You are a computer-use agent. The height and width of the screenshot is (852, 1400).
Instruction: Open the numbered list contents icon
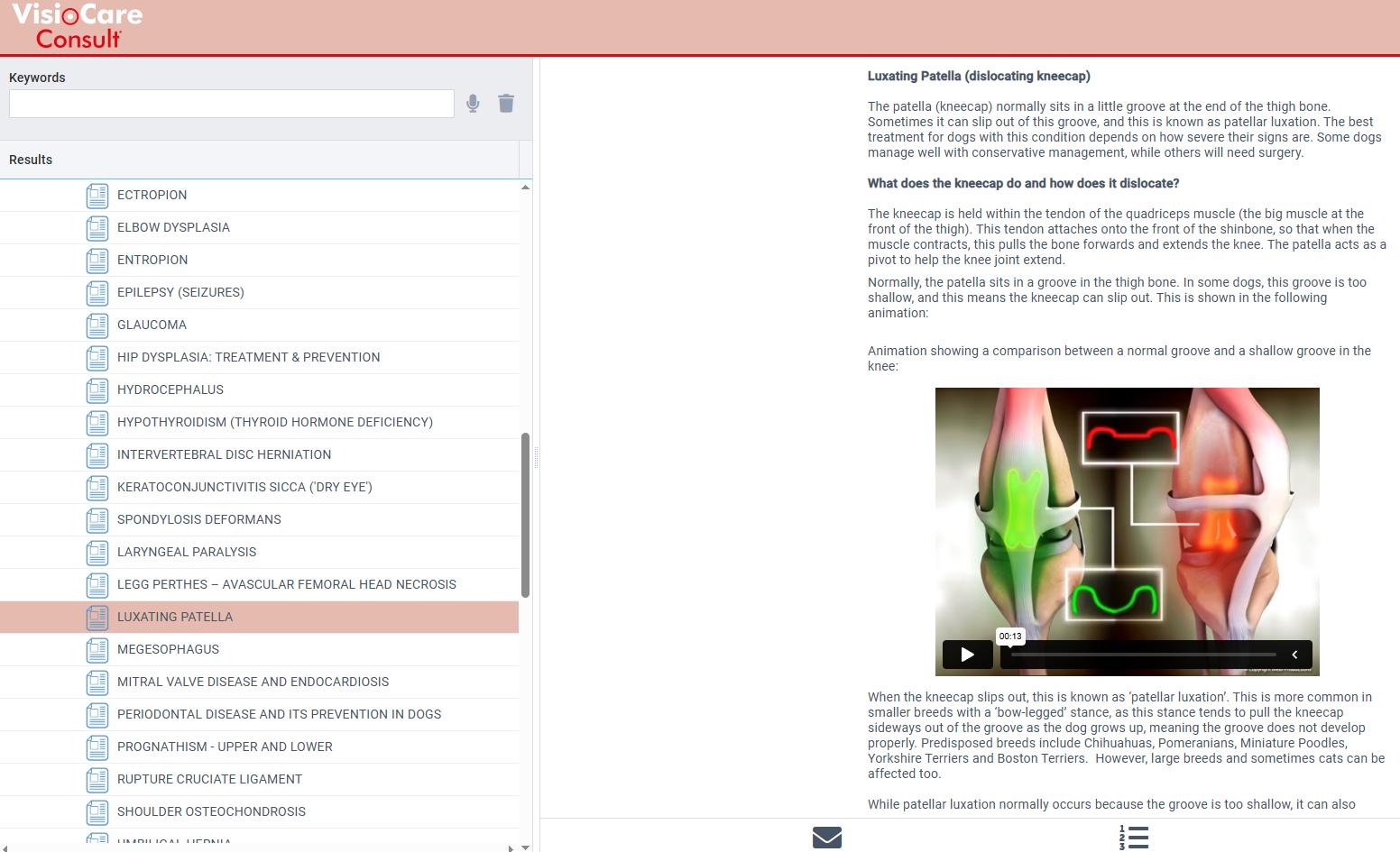(x=1133, y=838)
